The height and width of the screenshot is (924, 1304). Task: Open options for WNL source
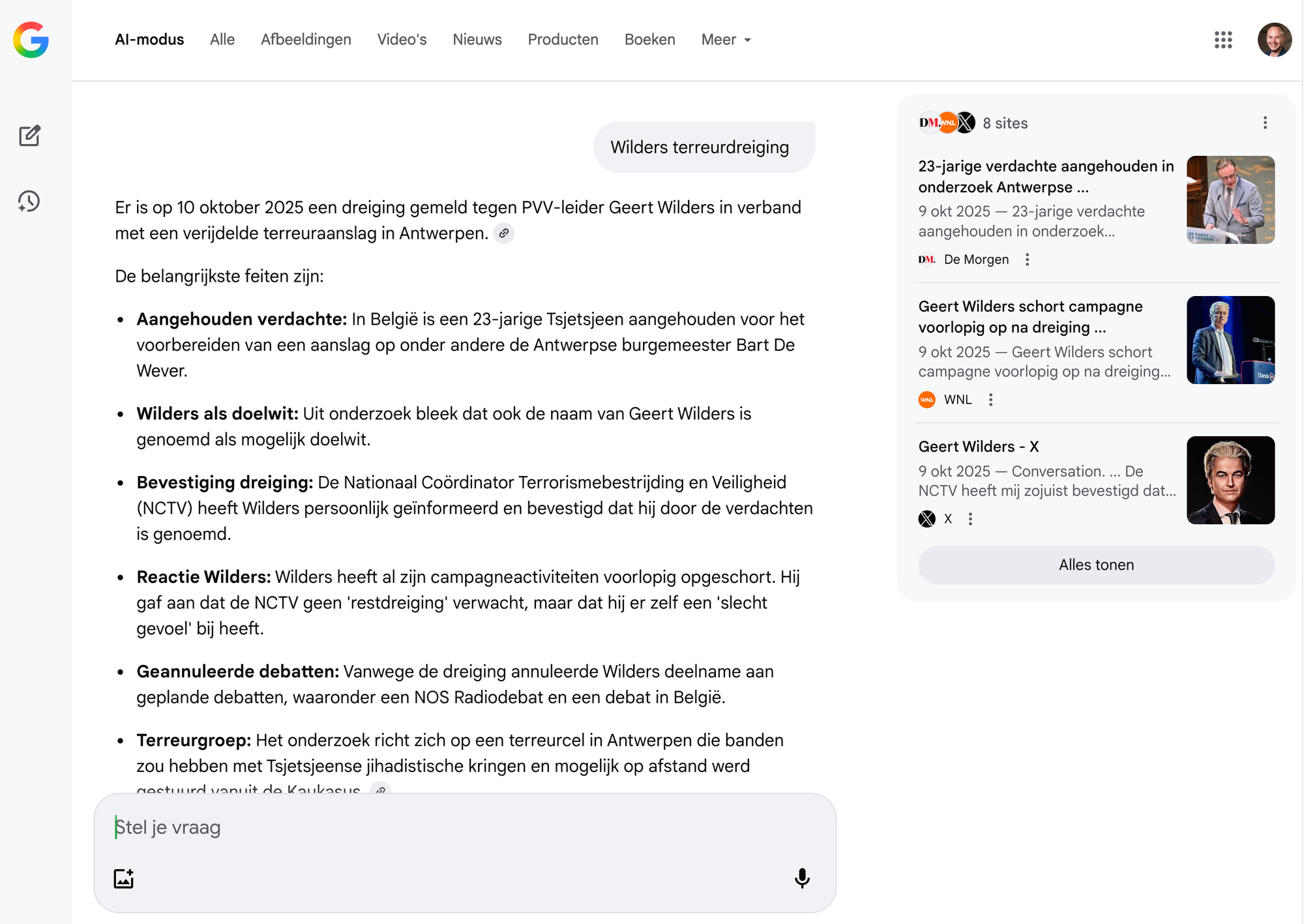990,400
